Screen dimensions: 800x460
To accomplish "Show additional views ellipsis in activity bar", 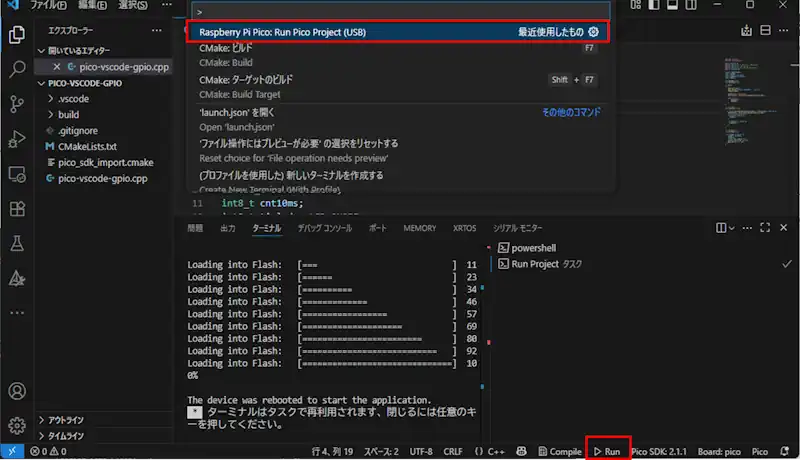I will pos(17,313).
